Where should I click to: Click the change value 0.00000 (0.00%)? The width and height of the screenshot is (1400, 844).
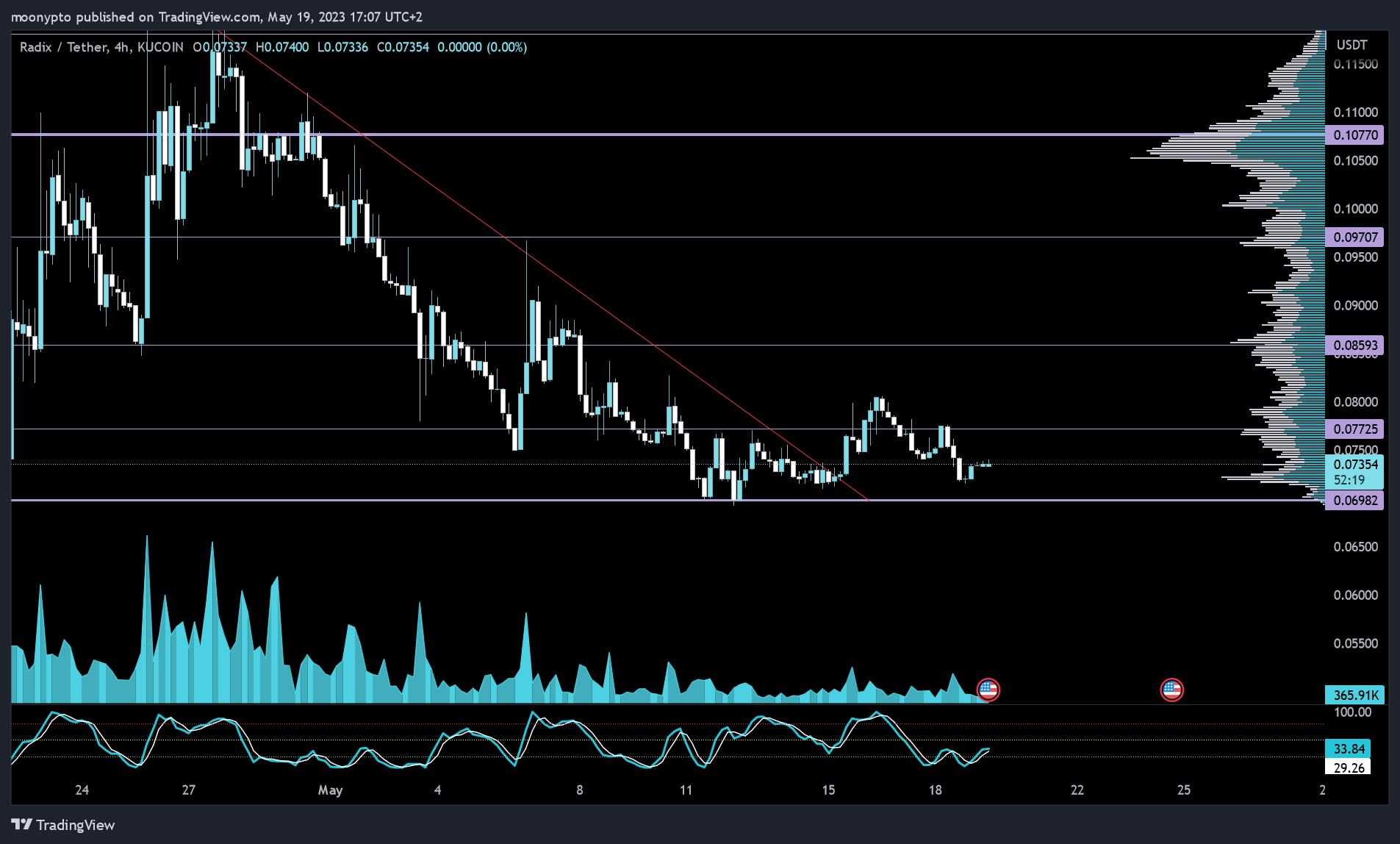click(482, 47)
